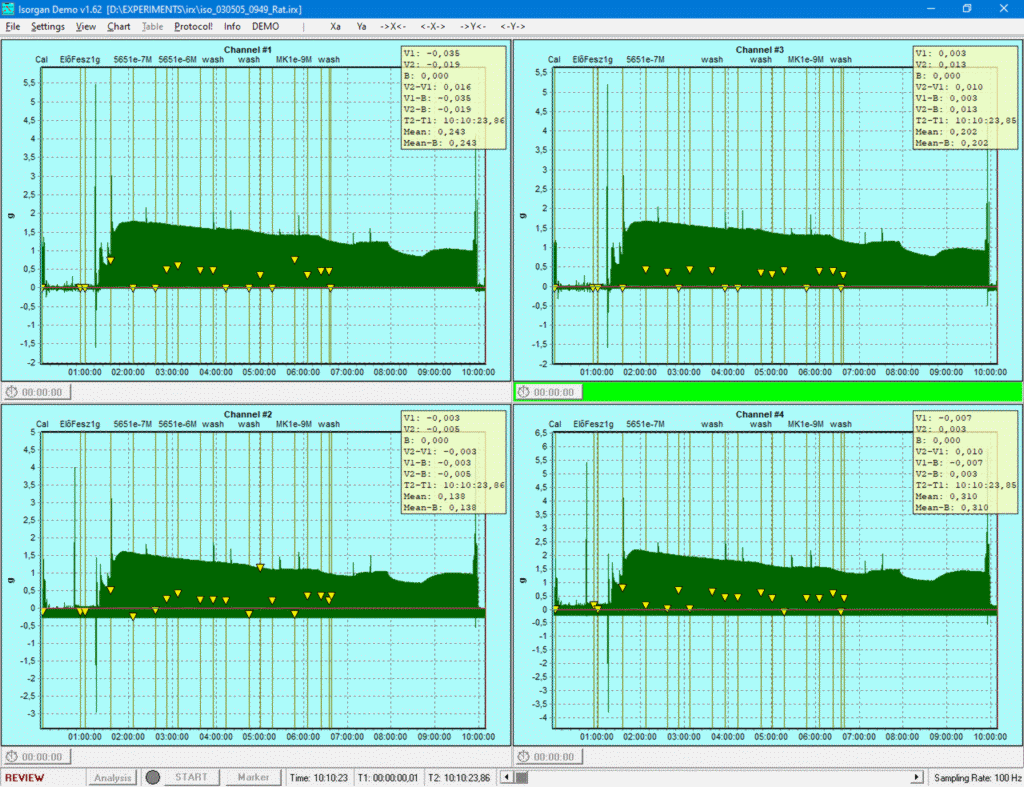Click the Channel #4 chart title
This screenshot has height=787, width=1024.
(760, 414)
